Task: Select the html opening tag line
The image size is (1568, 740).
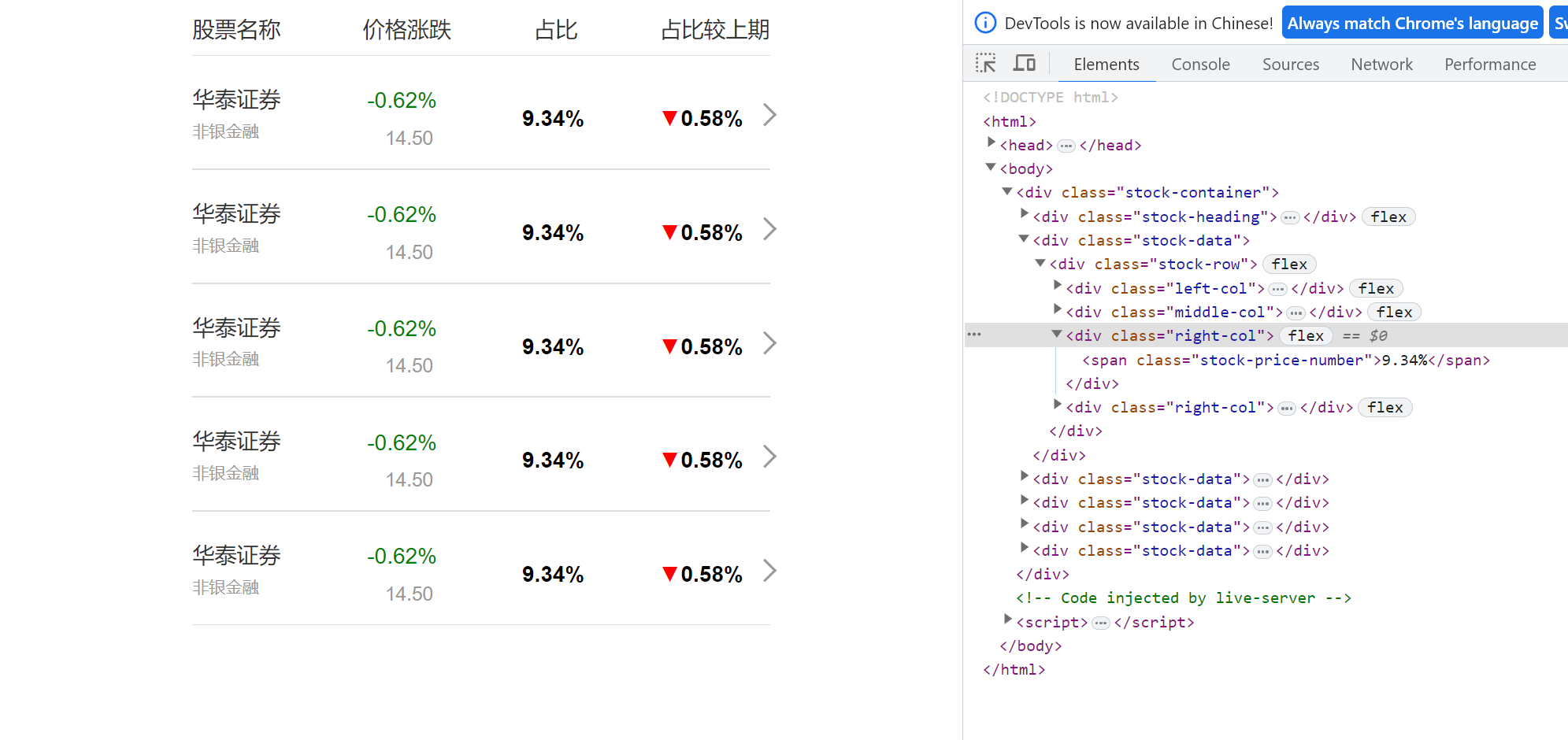Action: coord(1010,121)
